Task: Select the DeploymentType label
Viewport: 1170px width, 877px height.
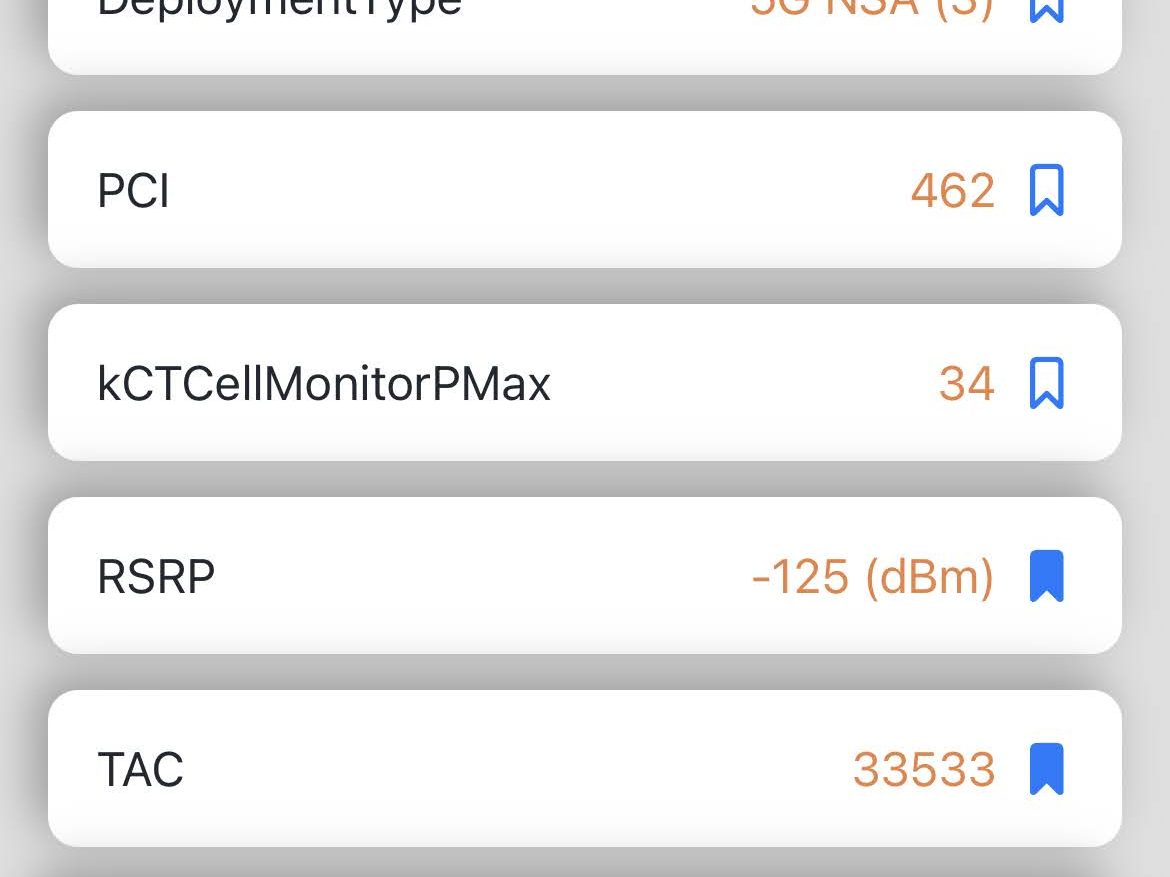Action: tap(280, 9)
